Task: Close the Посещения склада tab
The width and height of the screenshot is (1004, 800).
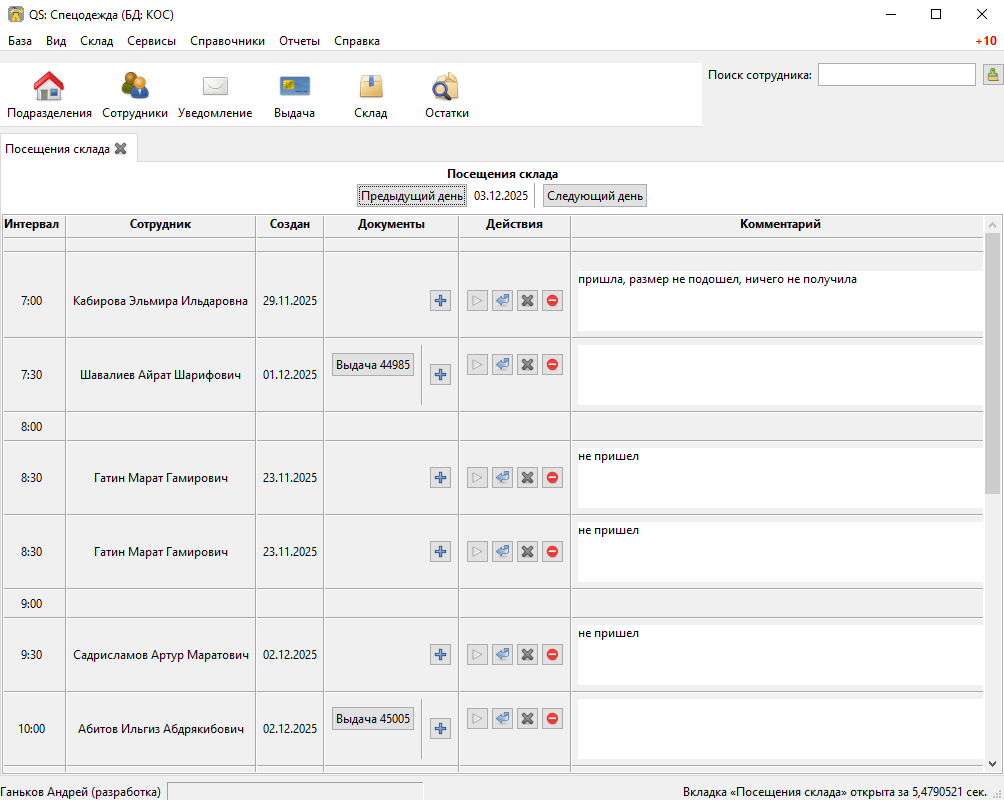Action: (121, 149)
